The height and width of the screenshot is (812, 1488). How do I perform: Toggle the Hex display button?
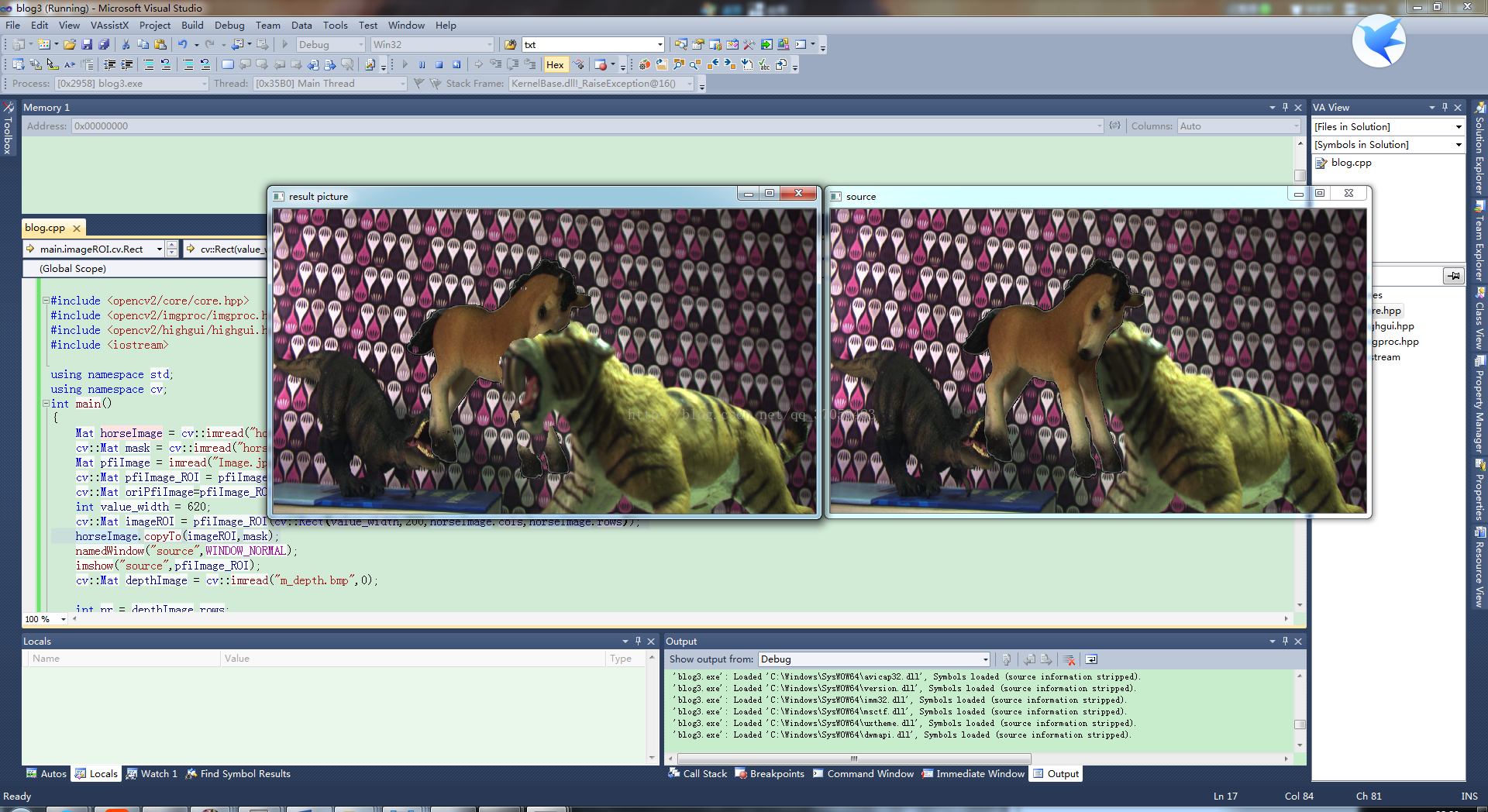(x=555, y=65)
